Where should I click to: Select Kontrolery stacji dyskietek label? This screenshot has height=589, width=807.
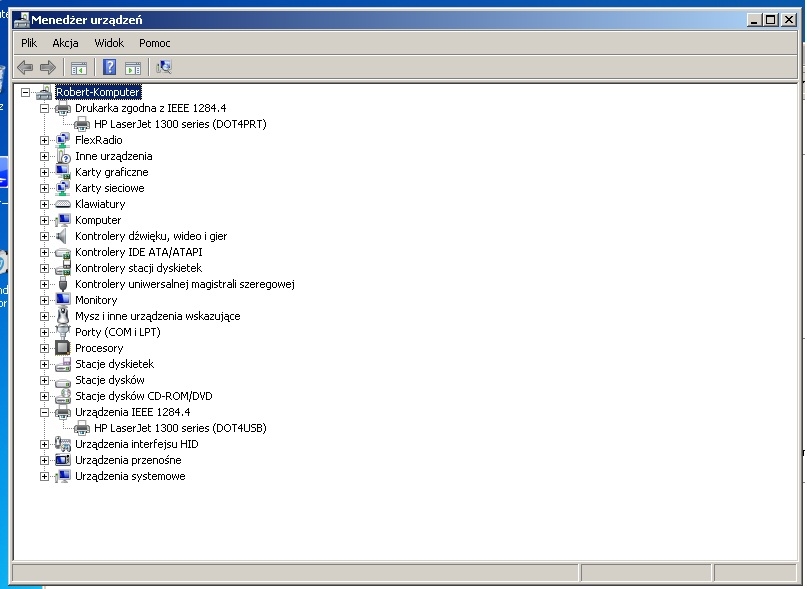[138, 268]
